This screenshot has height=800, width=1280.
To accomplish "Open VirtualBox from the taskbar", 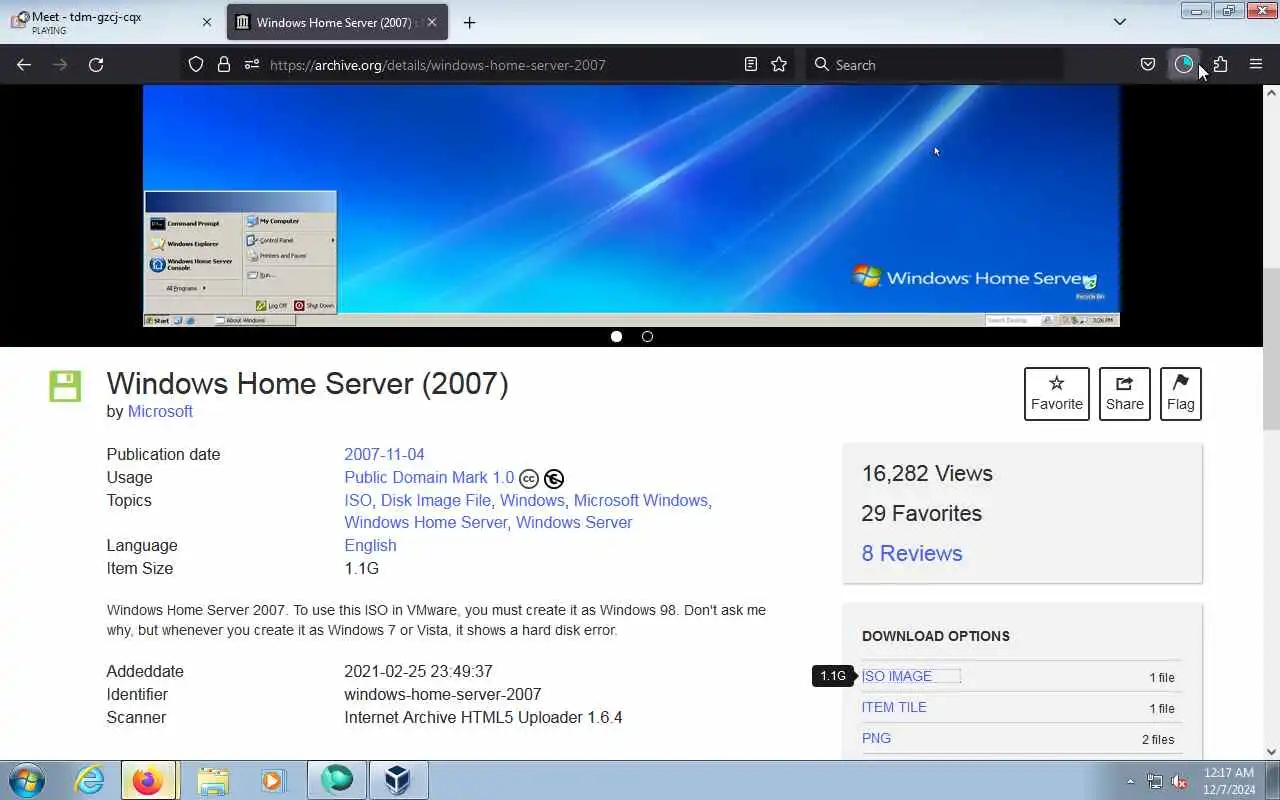I will (x=398, y=780).
